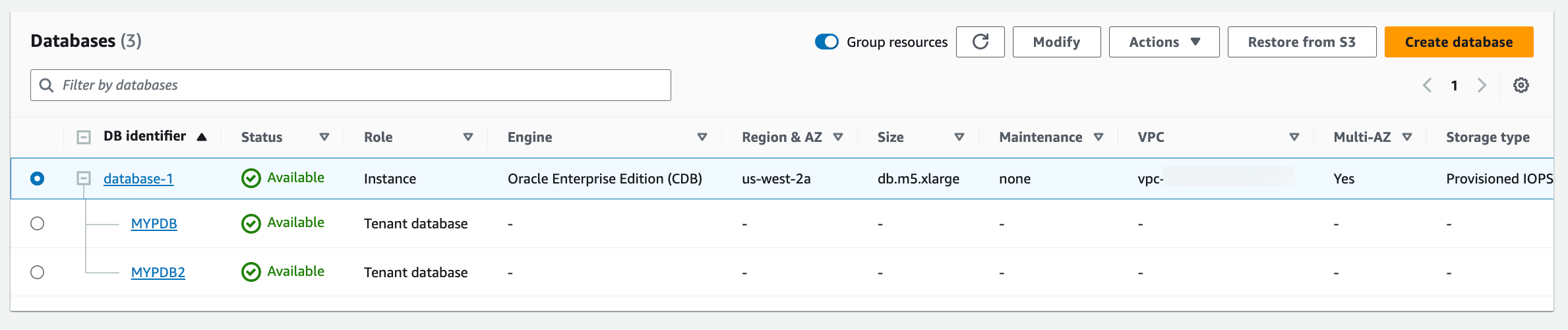Screen dimensions: 1568x330
Task: Select the MYPDB radio button
Action: tap(38, 224)
